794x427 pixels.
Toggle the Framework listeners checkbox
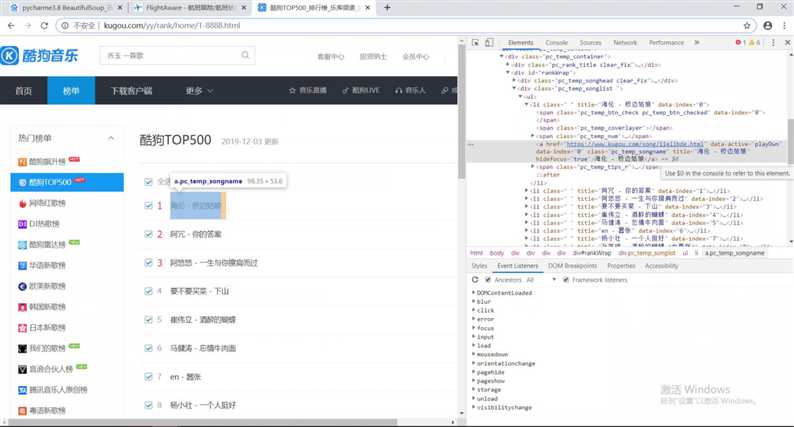(x=566, y=280)
